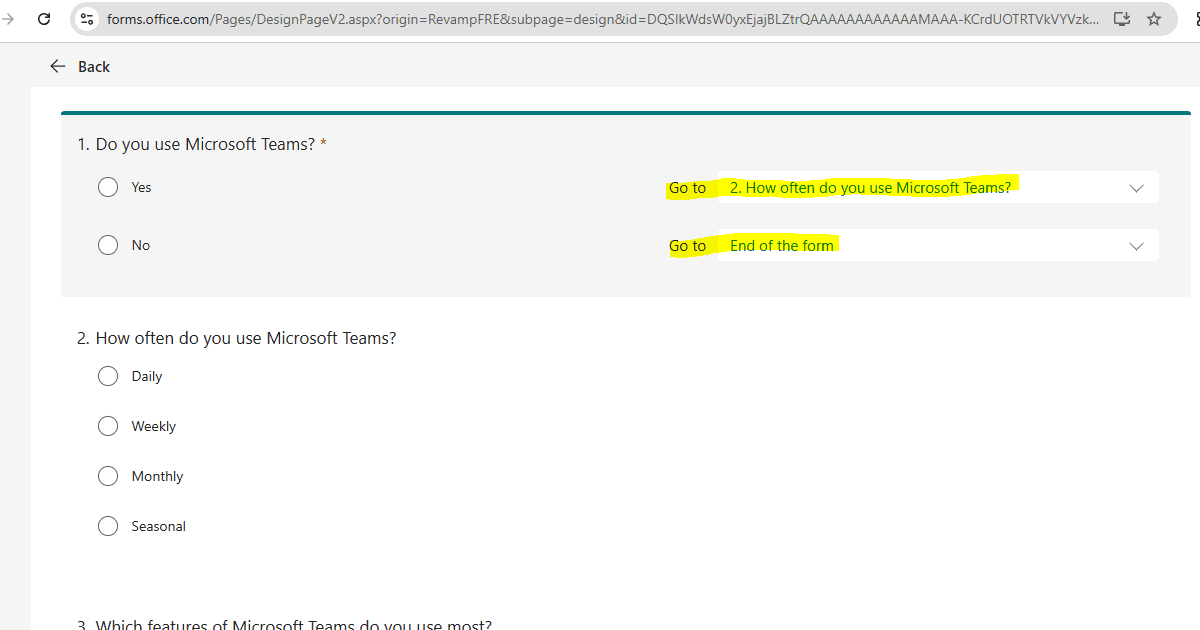Image resolution: width=1200 pixels, height=630 pixels.
Task: Click the browser forward arrow icon
Action: [8, 19]
